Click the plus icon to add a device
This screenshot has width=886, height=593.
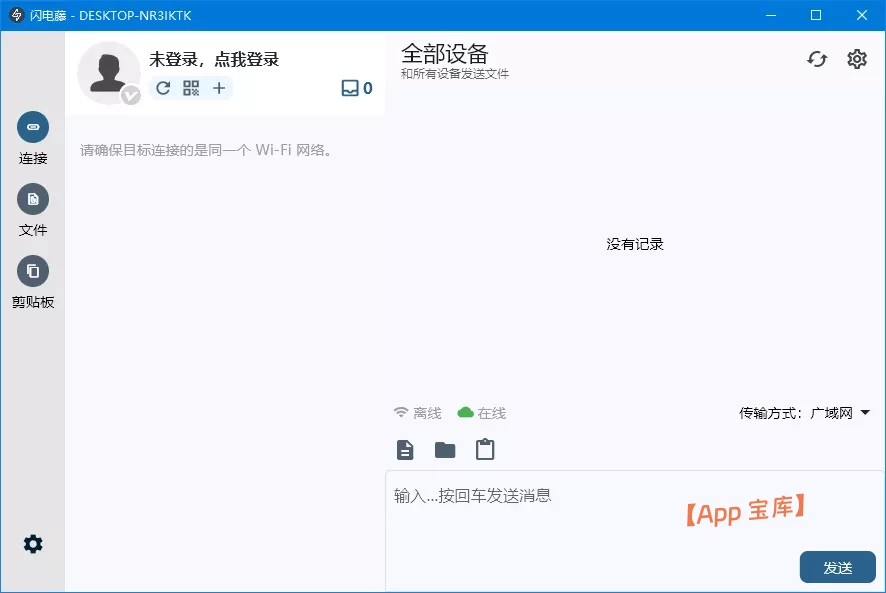coord(218,88)
